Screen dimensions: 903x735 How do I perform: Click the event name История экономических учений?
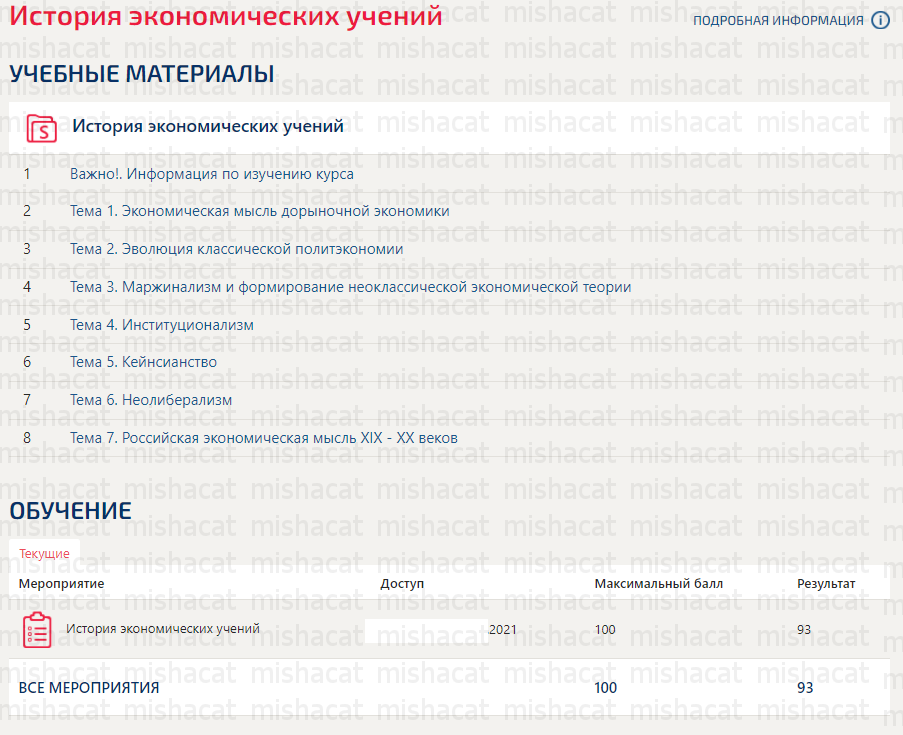coord(163,628)
